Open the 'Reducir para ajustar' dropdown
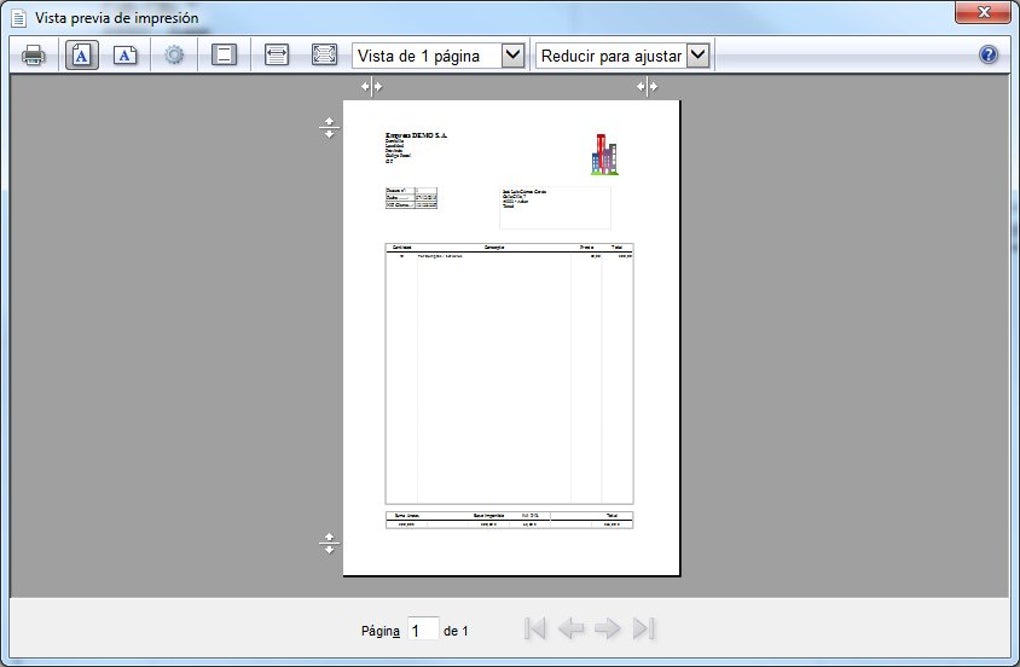The image size is (1020, 667). click(x=623, y=56)
